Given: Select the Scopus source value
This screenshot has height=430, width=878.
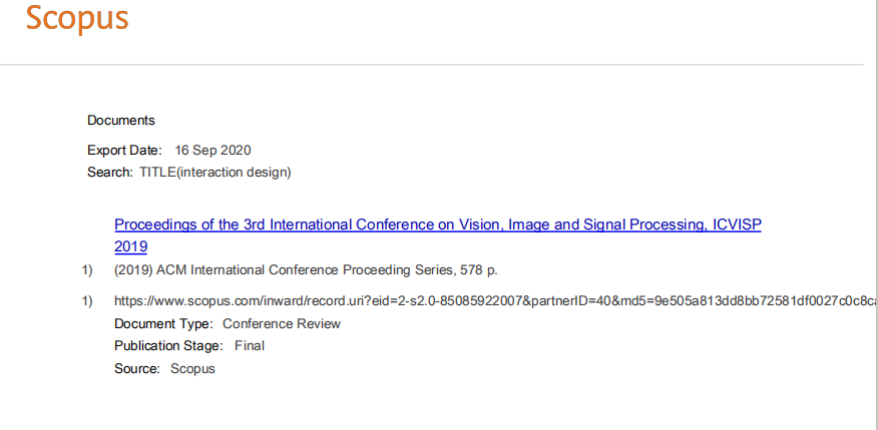Looking at the screenshot, I should [193, 369].
